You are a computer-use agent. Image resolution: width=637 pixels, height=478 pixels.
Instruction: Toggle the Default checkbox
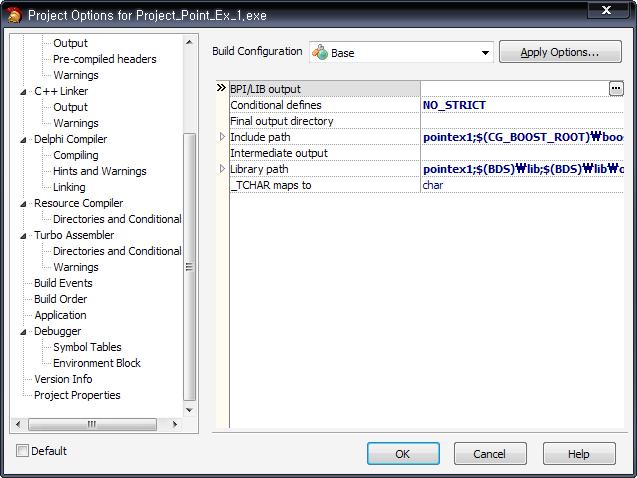[x=22, y=451]
